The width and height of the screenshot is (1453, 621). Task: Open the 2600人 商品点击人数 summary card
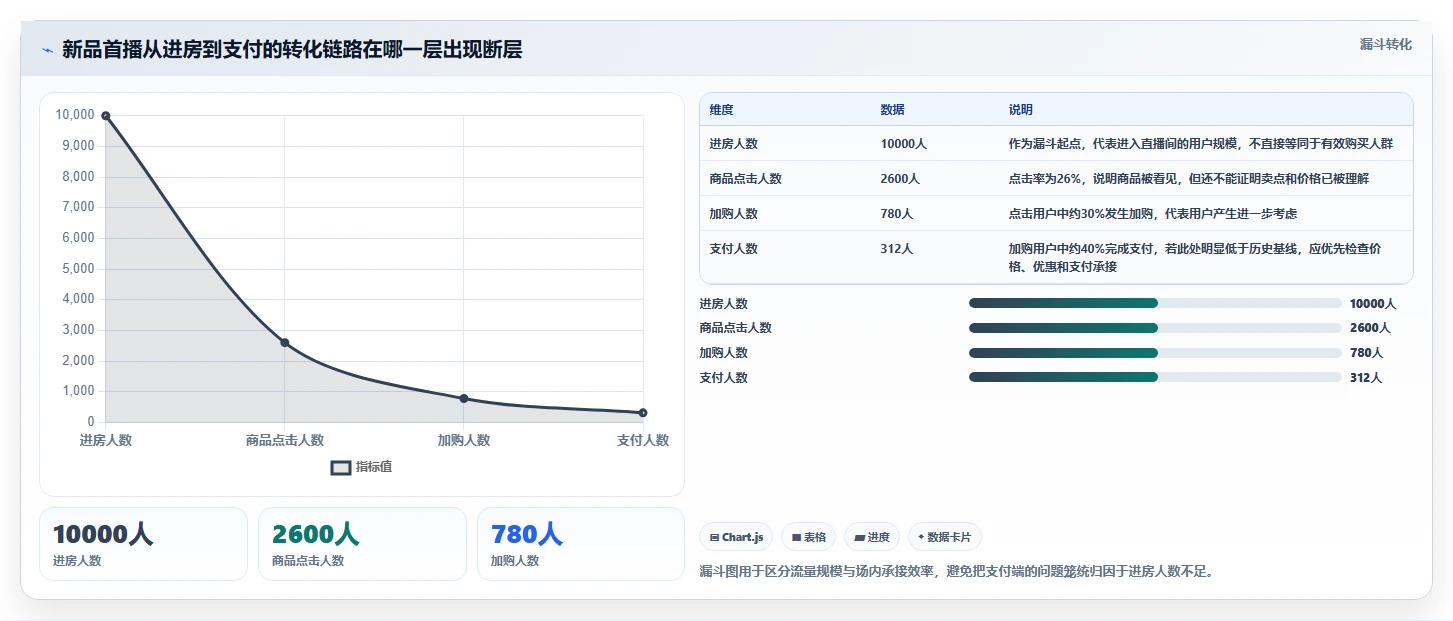(x=362, y=544)
